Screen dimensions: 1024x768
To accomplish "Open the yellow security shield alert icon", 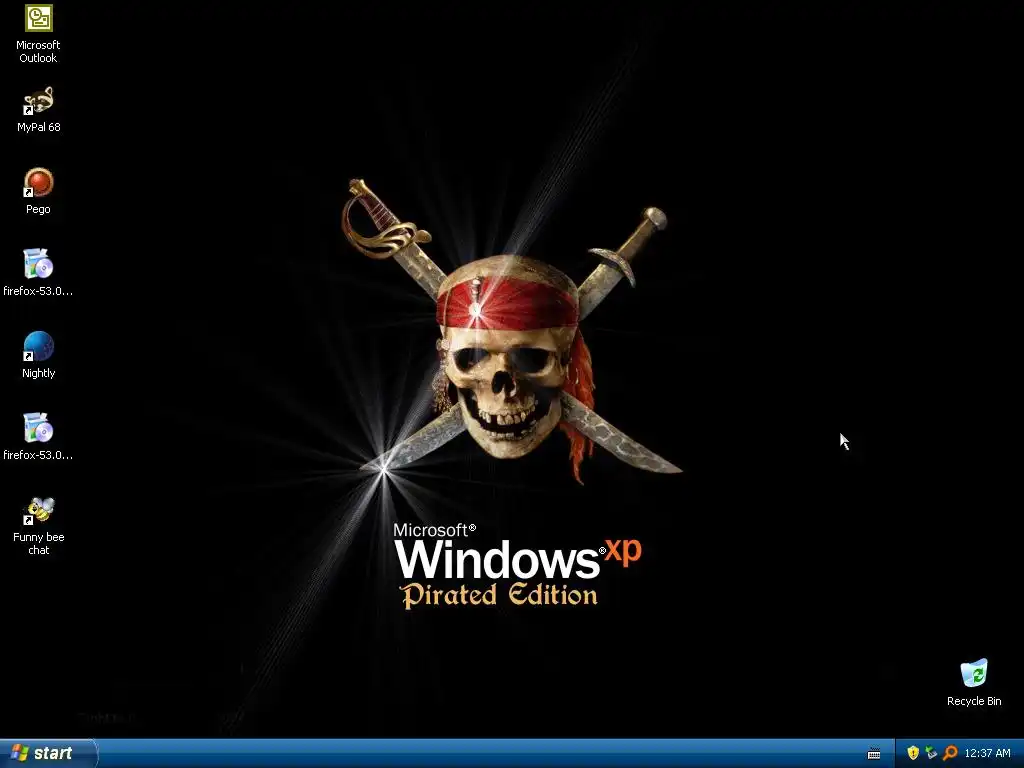I will click(913, 753).
